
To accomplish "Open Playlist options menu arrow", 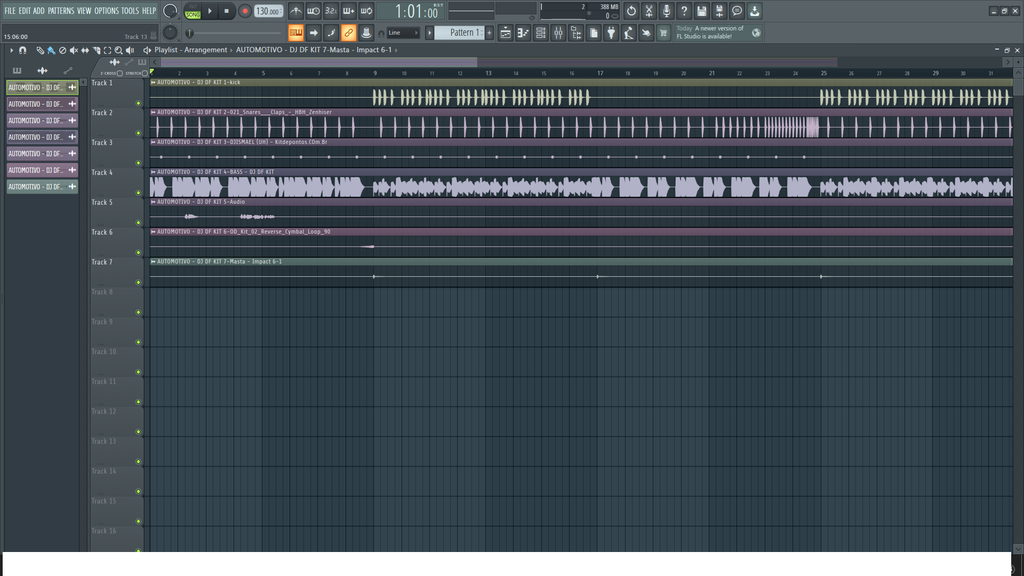I will [11, 50].
